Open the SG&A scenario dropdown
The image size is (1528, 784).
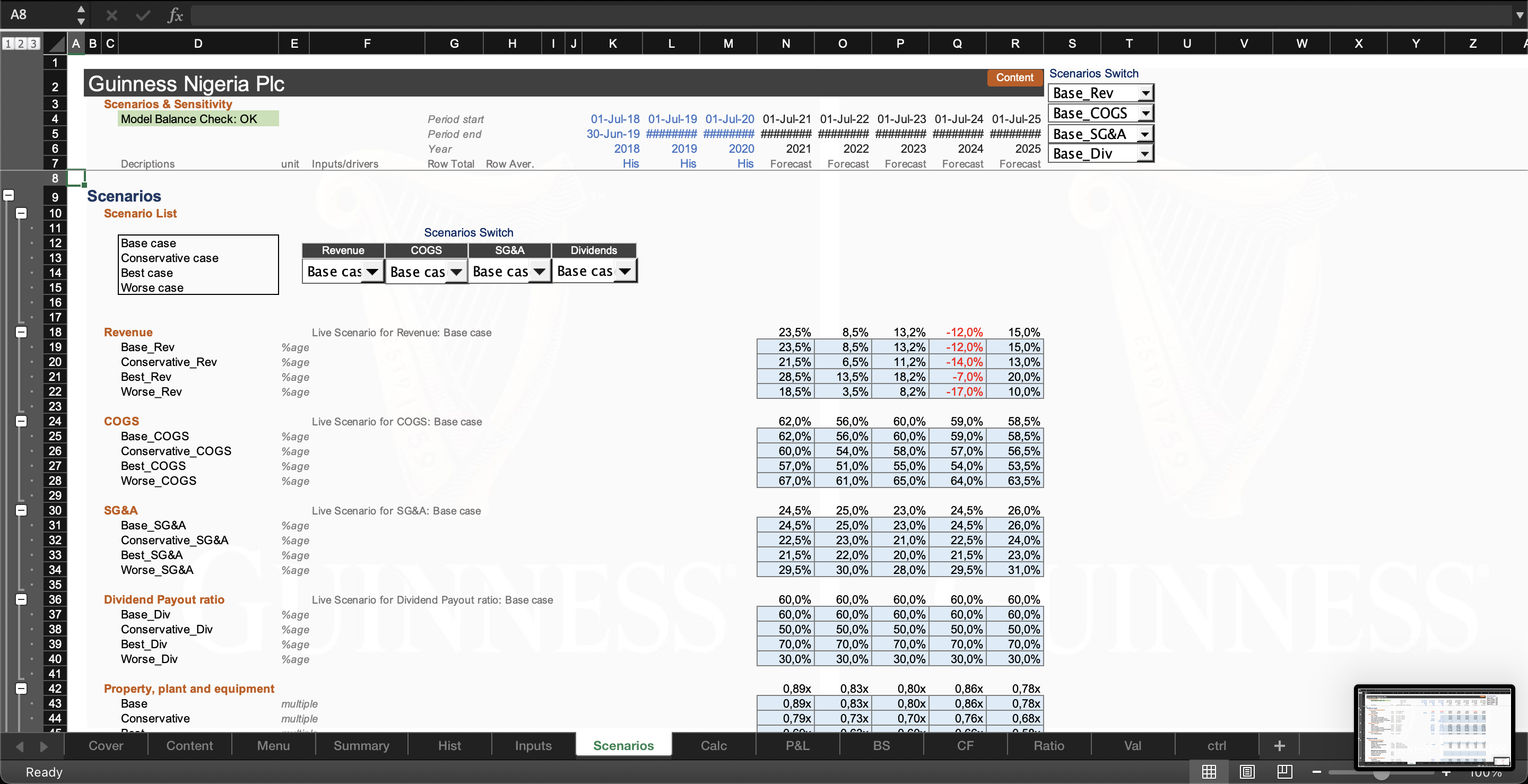point(539,272)
